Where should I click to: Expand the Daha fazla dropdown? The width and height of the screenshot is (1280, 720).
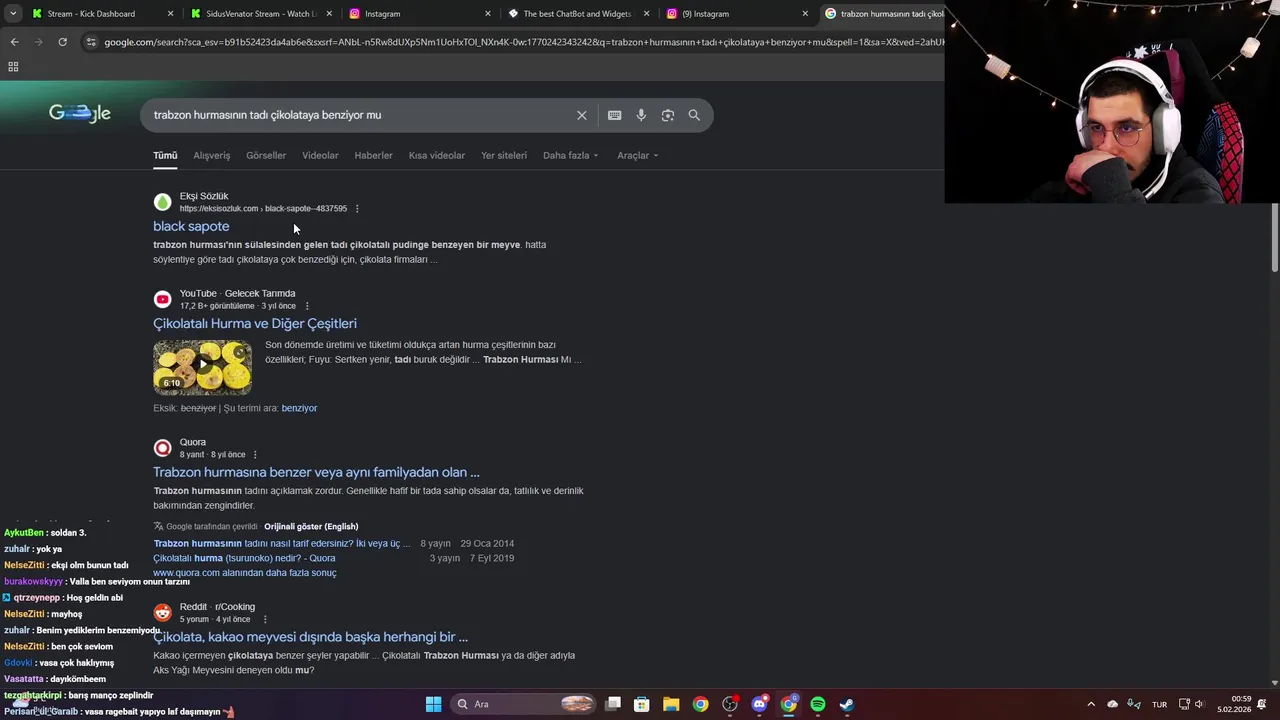click(570, 155)
